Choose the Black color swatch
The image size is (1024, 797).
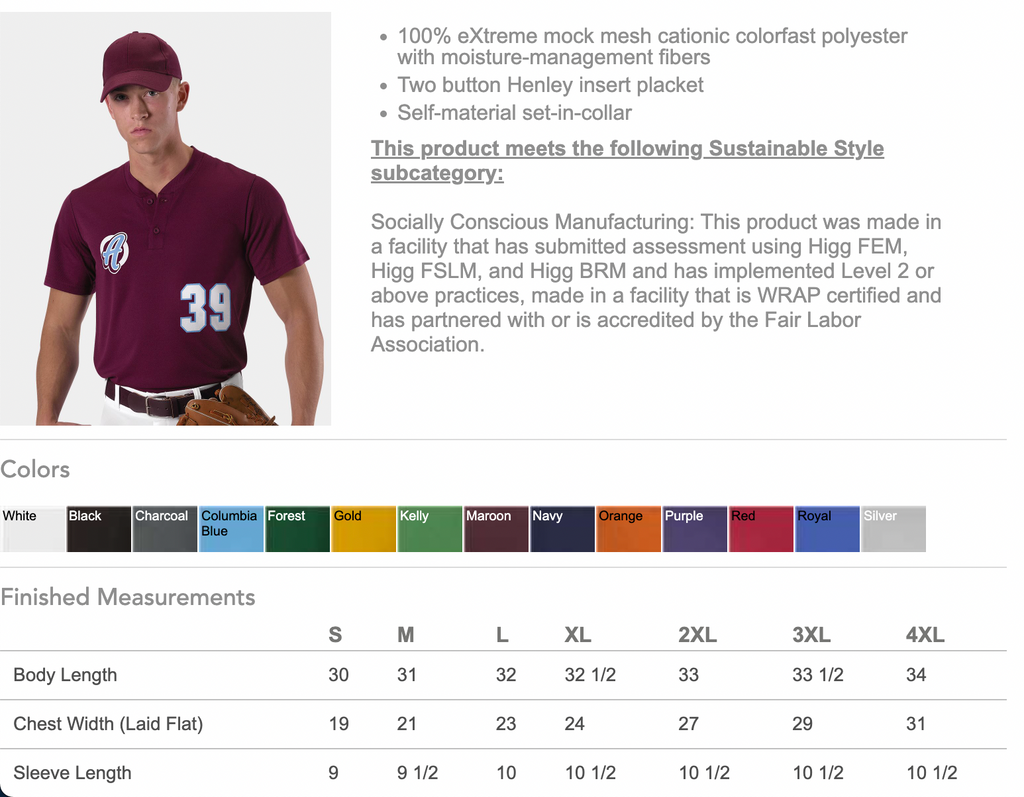click(x=99, y=529)
